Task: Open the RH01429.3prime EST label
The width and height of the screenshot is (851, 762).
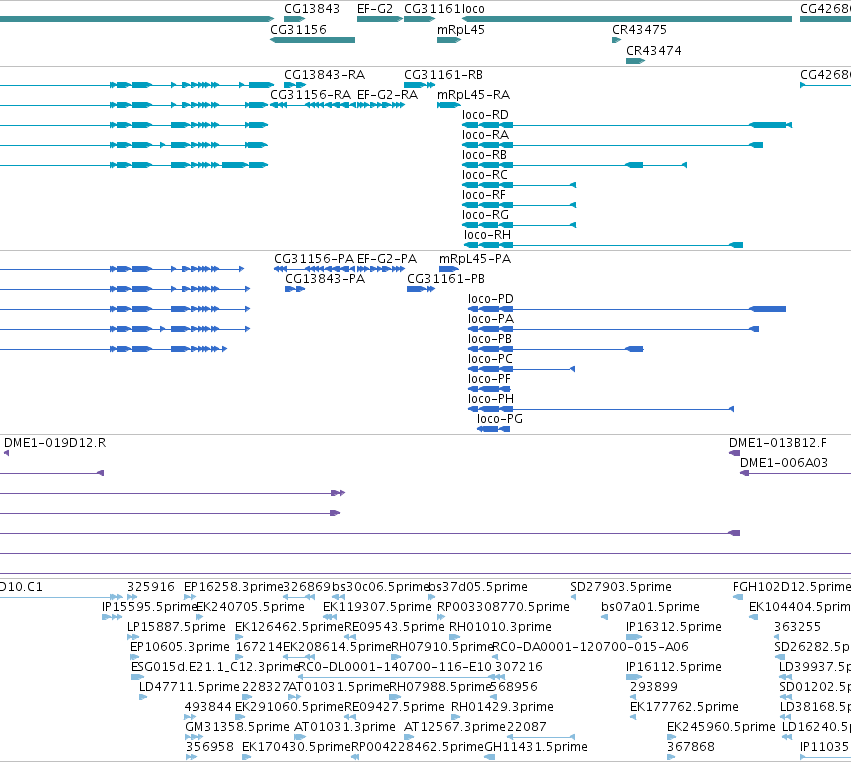Action: pos(502,707)
